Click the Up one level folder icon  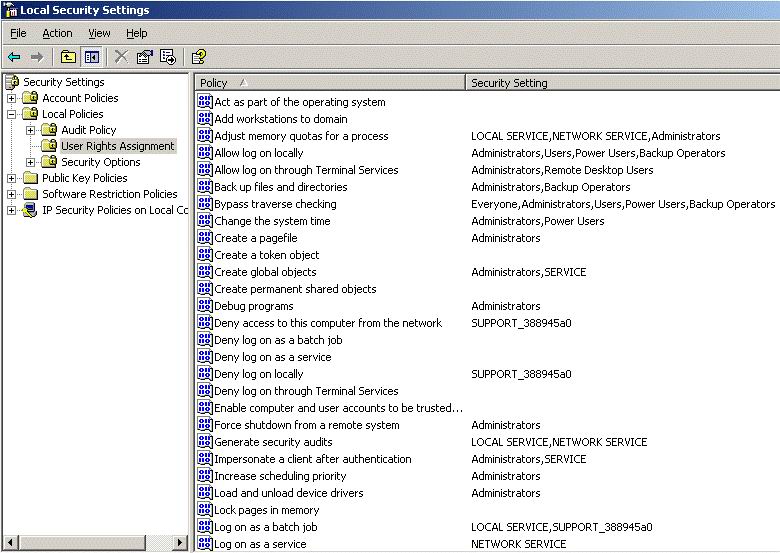(x=68, y=57)
